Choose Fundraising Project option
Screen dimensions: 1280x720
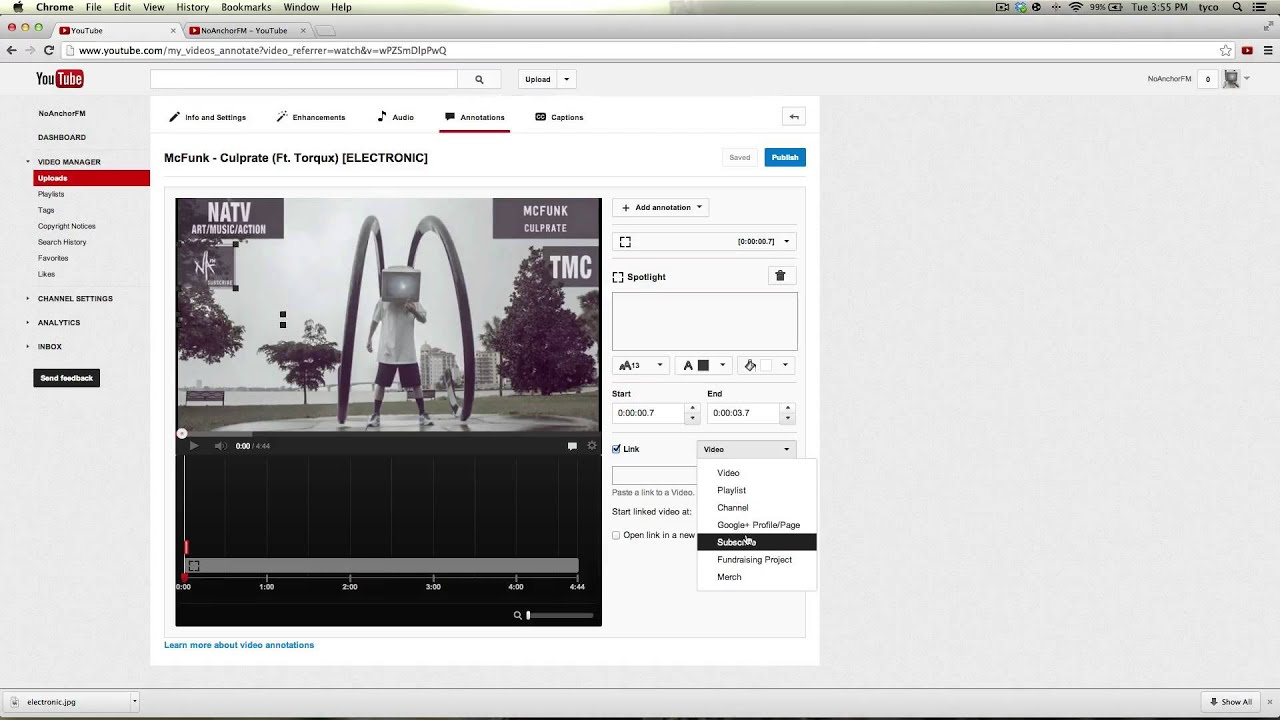[x=757, y=559]
